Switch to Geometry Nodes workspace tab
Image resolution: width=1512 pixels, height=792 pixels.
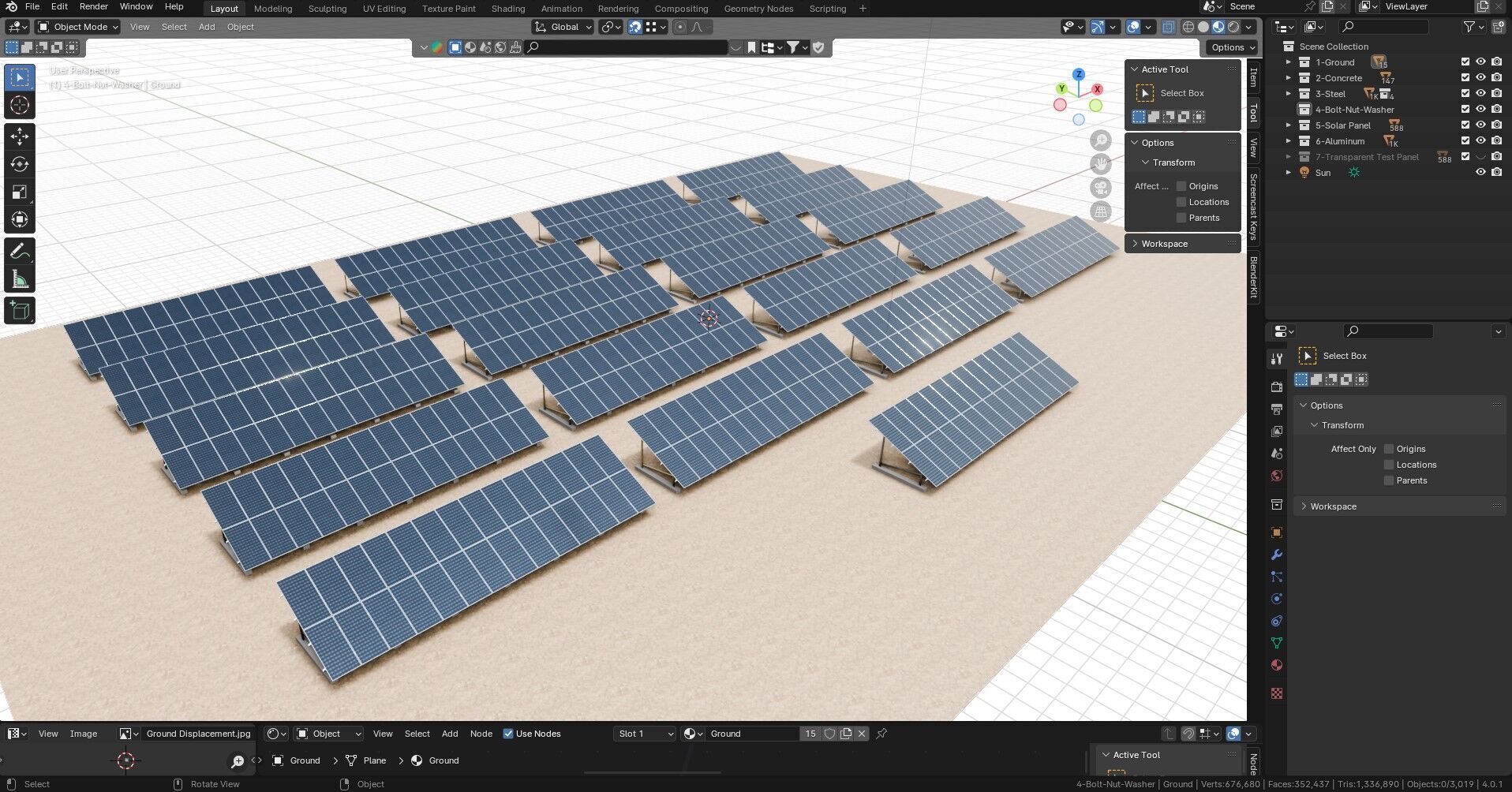point(758,9)
